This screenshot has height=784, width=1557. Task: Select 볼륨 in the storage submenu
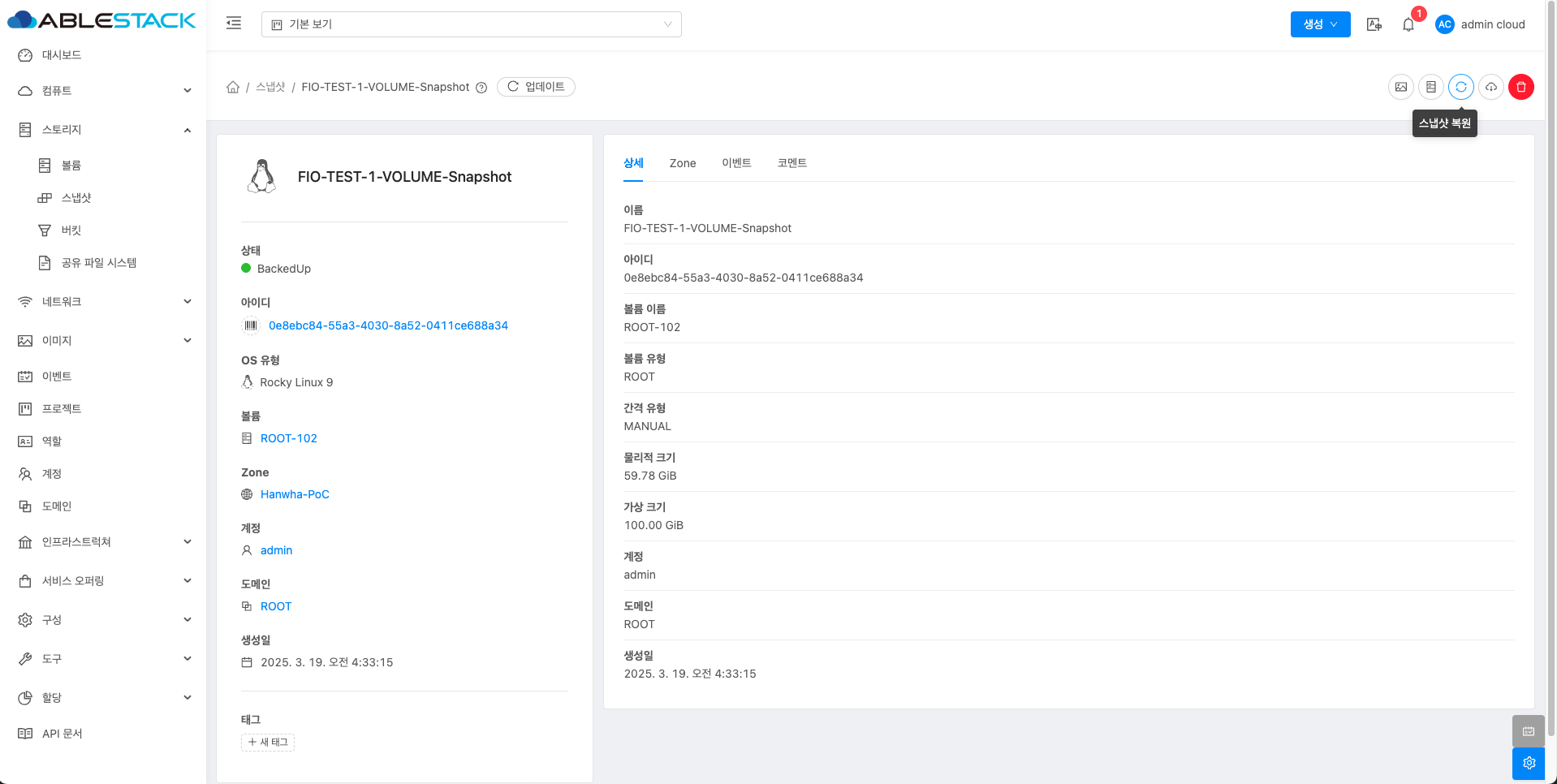pos(71,166)
